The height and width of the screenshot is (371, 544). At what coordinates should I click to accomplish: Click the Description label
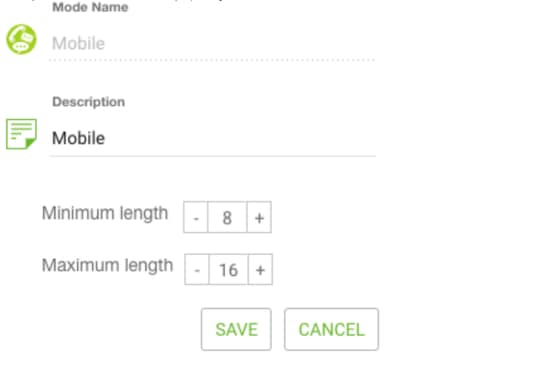coord(88,102)
